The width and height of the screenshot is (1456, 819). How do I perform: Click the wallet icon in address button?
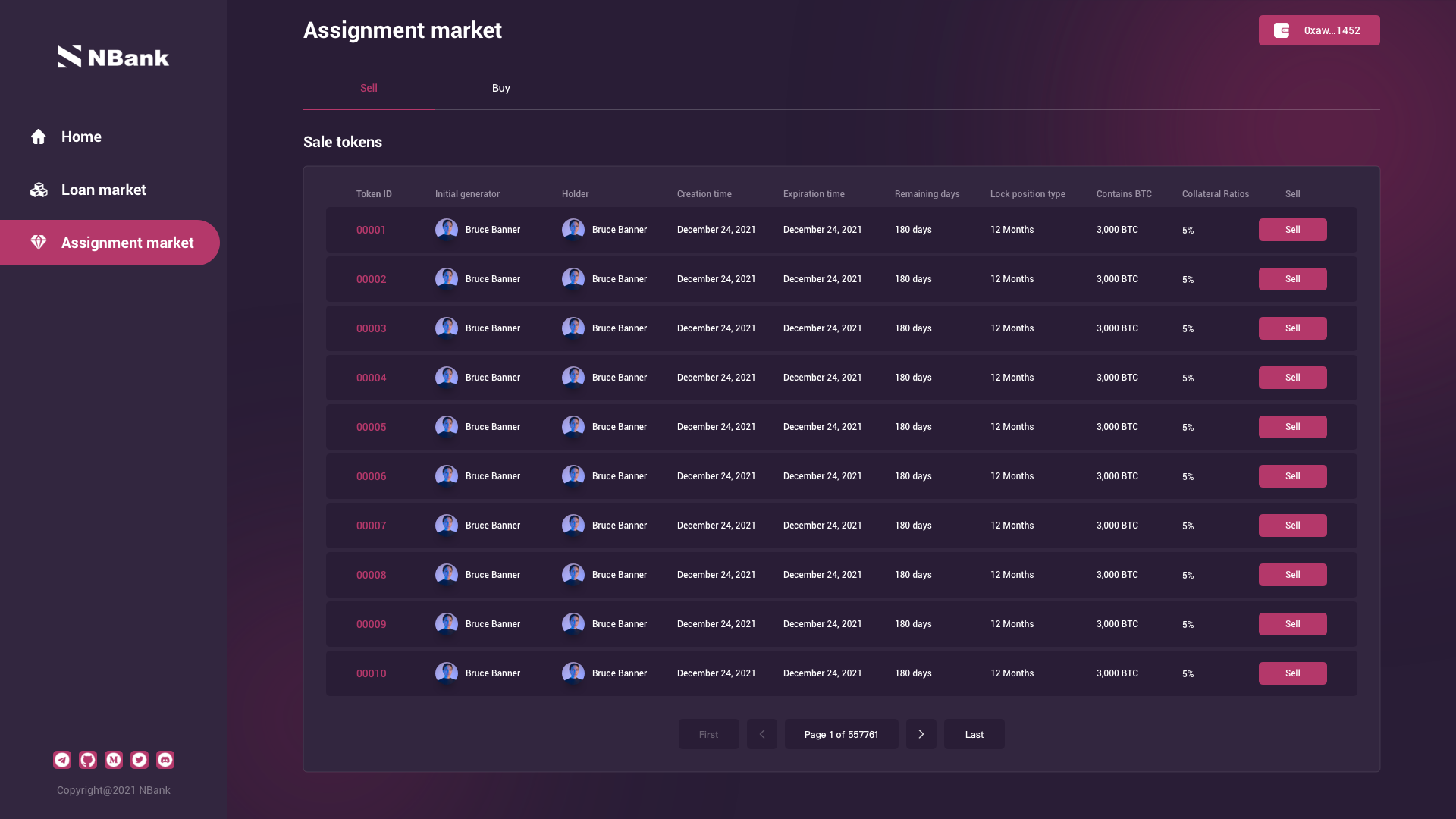pyautogui.click(x=1282, y=30)
